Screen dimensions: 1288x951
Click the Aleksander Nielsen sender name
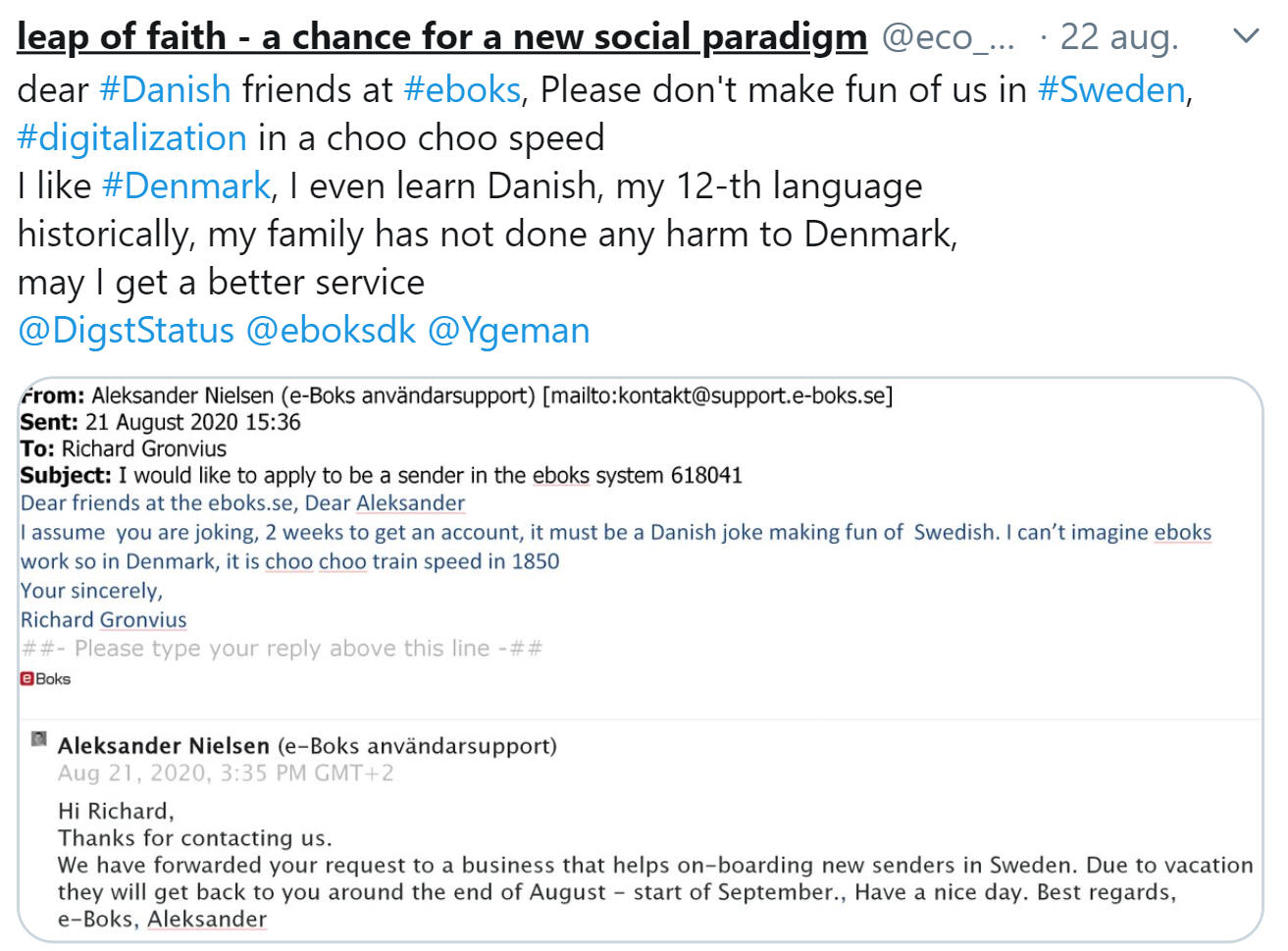[x=164, y=746]
